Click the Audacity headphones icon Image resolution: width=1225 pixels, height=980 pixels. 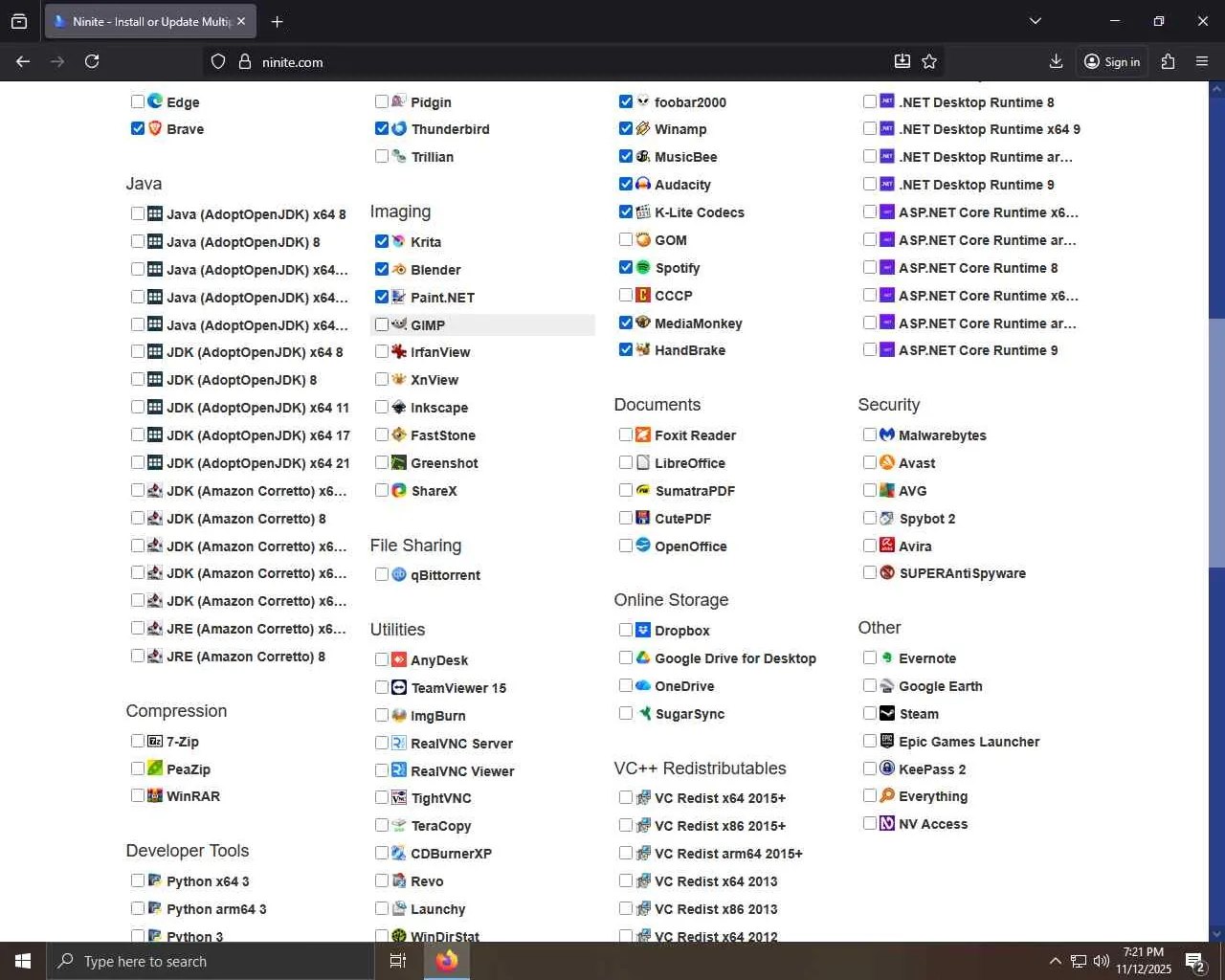(643, 184)
